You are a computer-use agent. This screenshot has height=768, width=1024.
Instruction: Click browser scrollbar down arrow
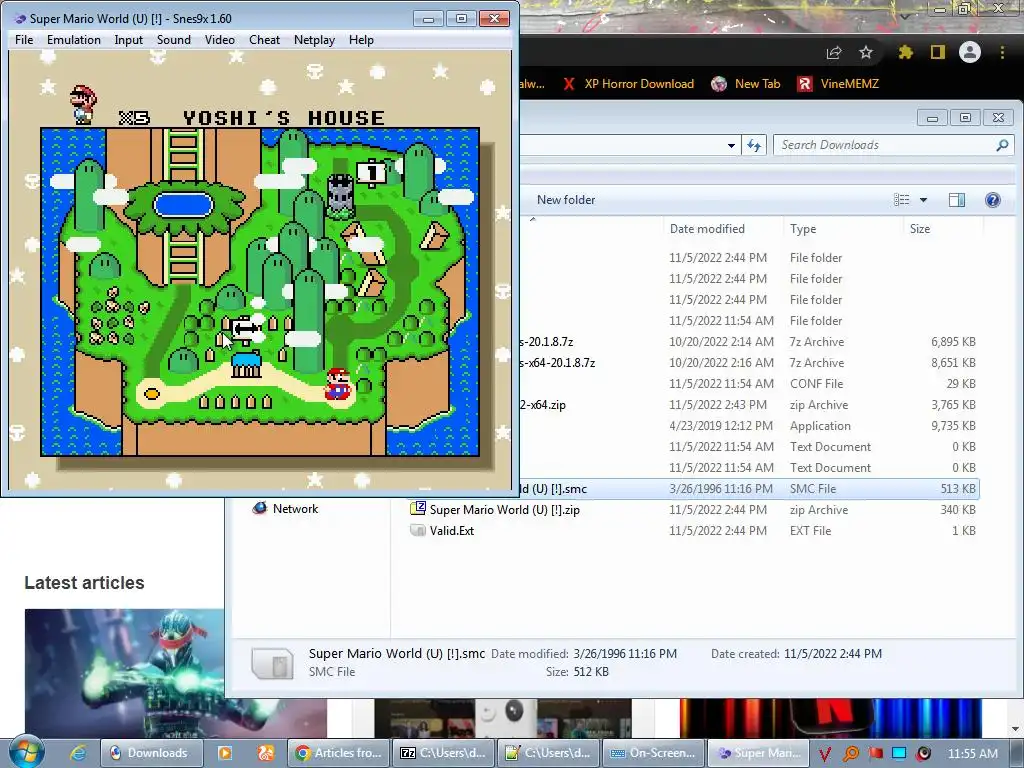click(x=1016, y=729)
